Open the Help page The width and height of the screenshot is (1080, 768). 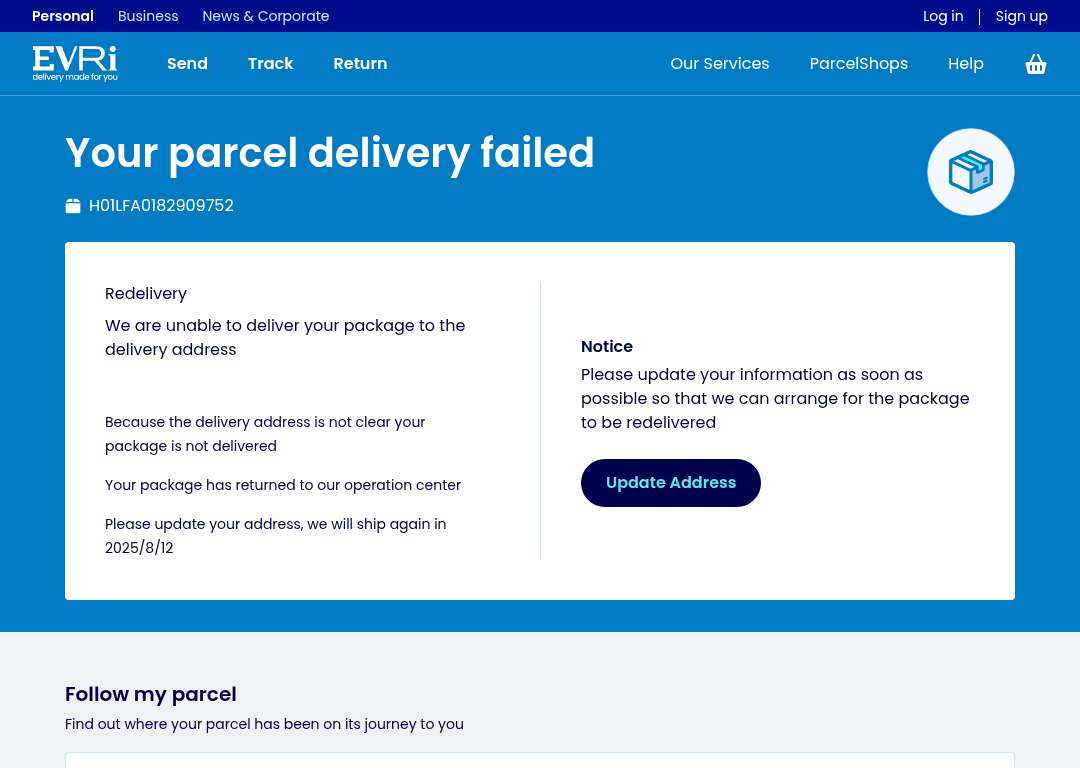click(966, 63)
